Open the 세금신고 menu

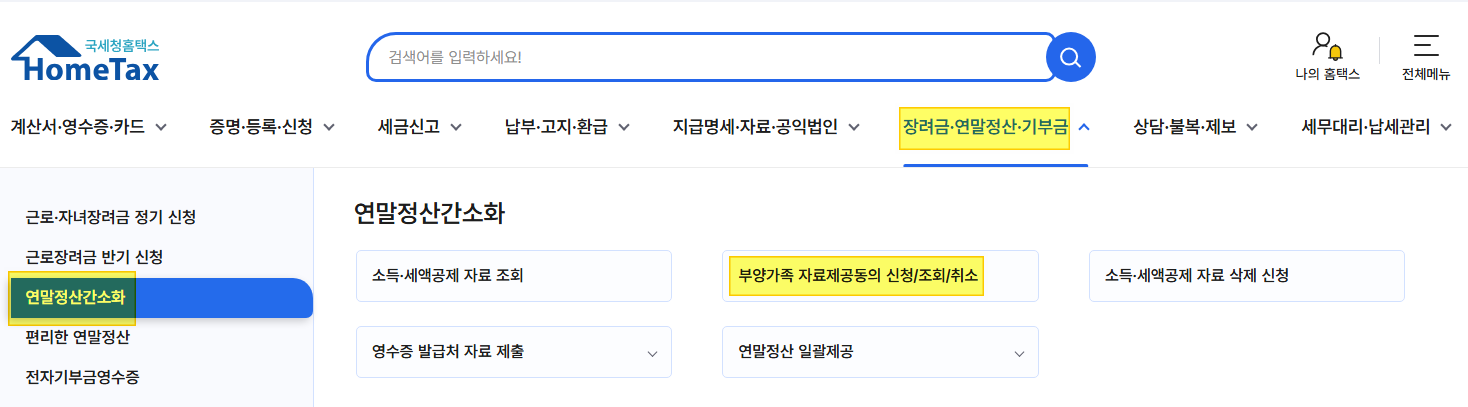[420, 127]
